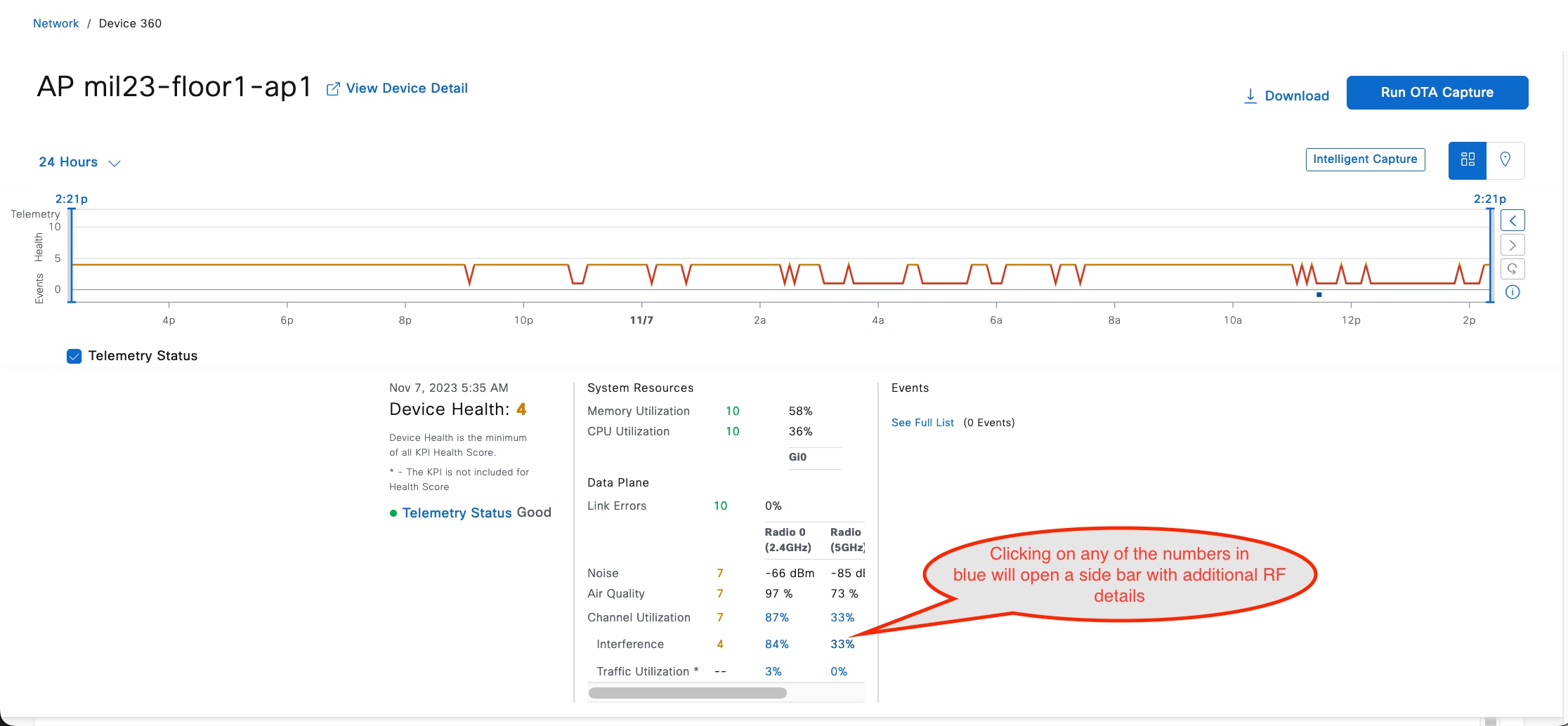Viewport: 1568px width, 726px height.
Task: Click the timeline next arrow icon
Action: tap(1513, 245)
